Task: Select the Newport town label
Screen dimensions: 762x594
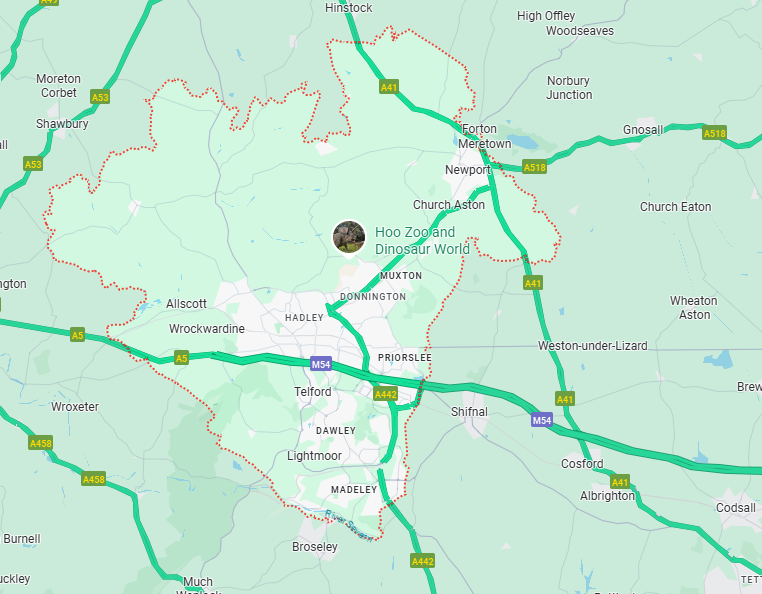Action: (468, 170)
